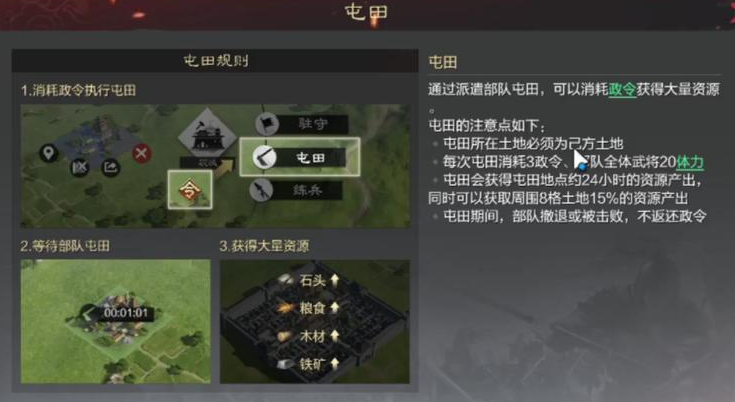Viewport: 735px width, 402px height.
Task: Click the 00:01:01 countdown timer
Action: (126, 313)
